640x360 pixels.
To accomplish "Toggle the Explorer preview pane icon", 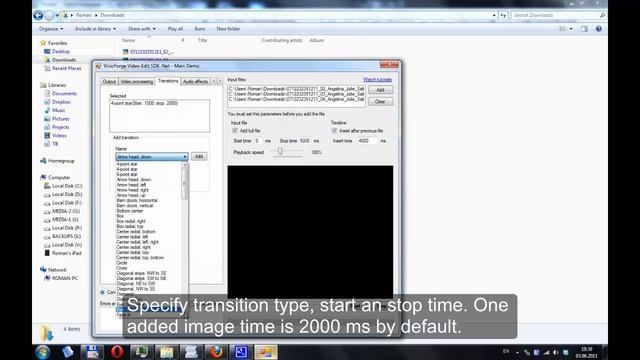I will pyautogui.click(x=584, y=29).
